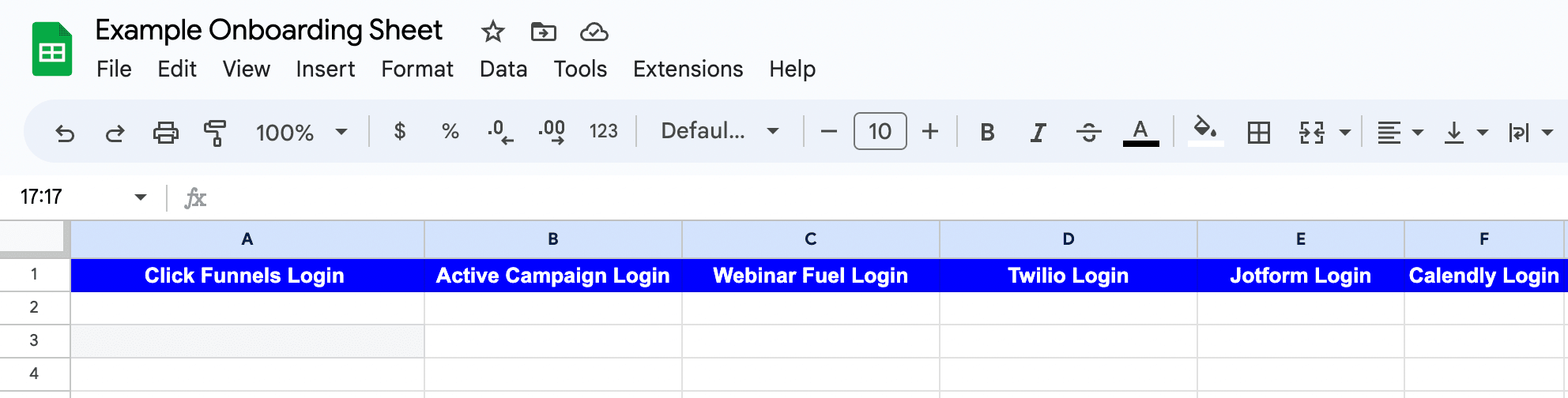Click the undo arrow icon

click(65, 133)
